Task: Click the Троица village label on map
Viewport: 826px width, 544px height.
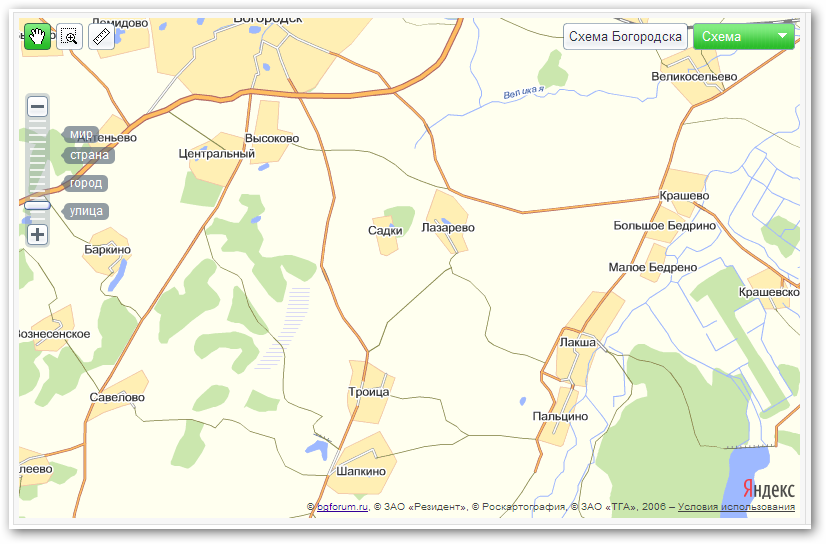Action: coord(368,392)
